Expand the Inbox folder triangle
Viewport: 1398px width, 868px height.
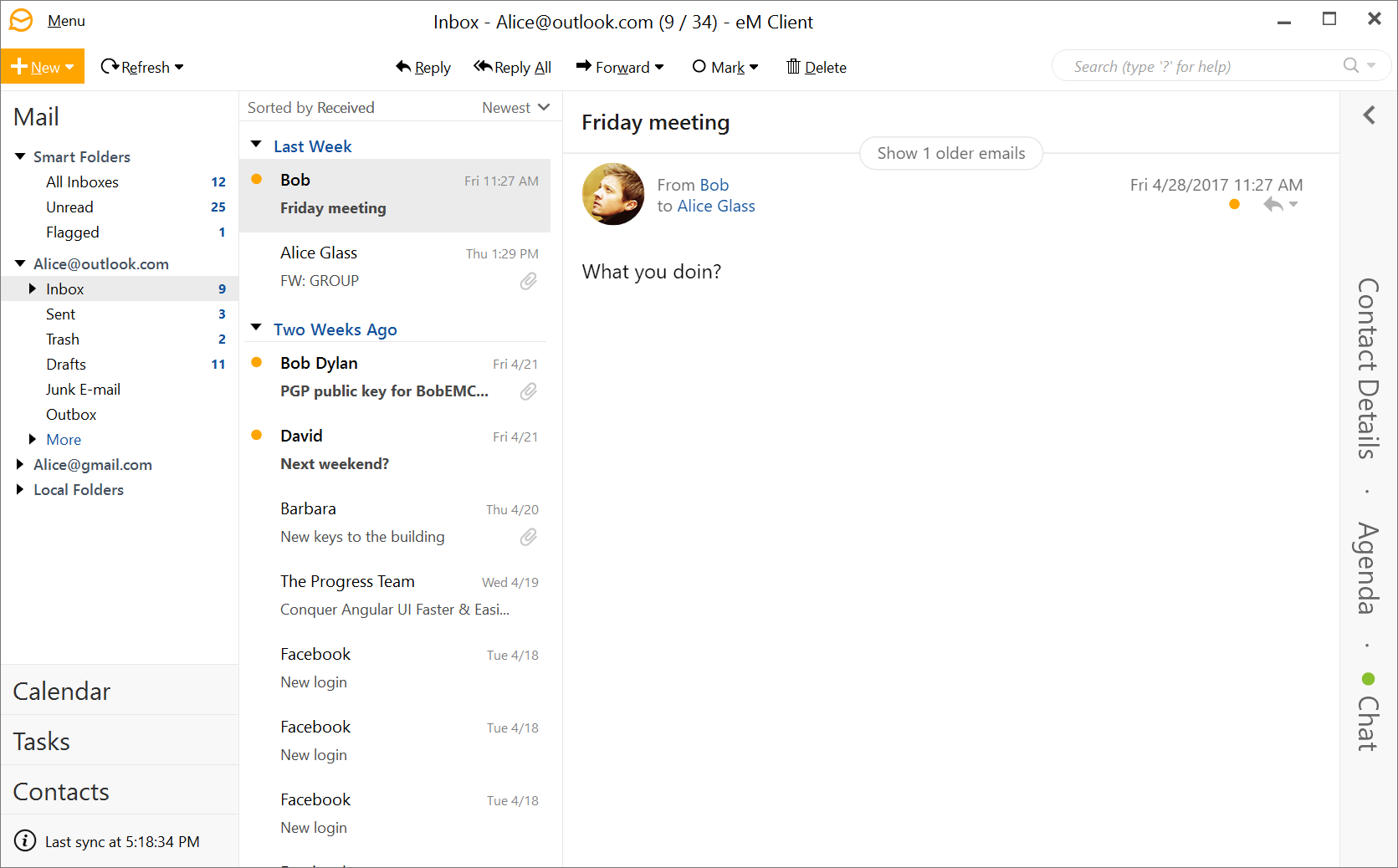coord(33,288)
